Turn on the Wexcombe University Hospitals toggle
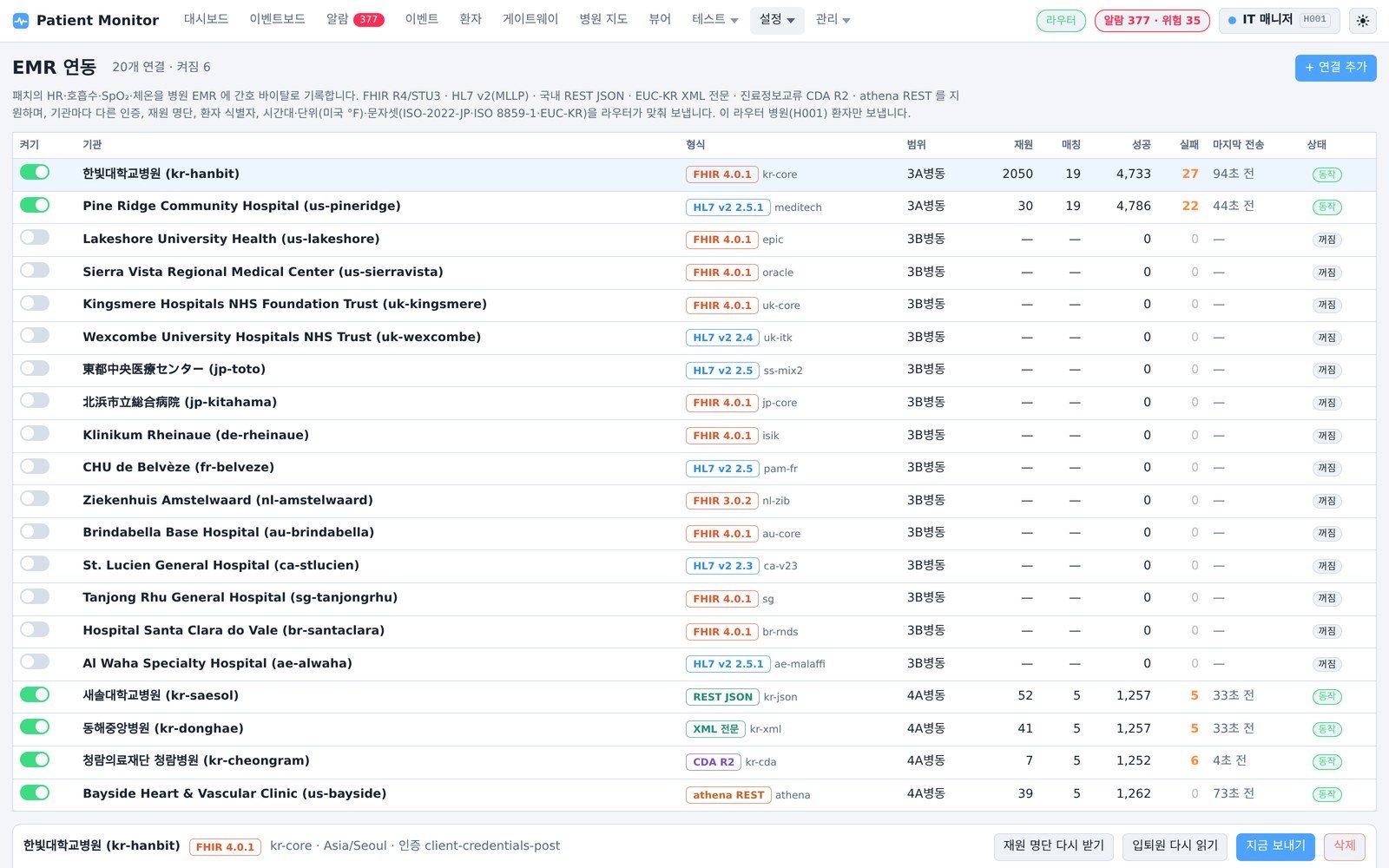 (35, 336)
